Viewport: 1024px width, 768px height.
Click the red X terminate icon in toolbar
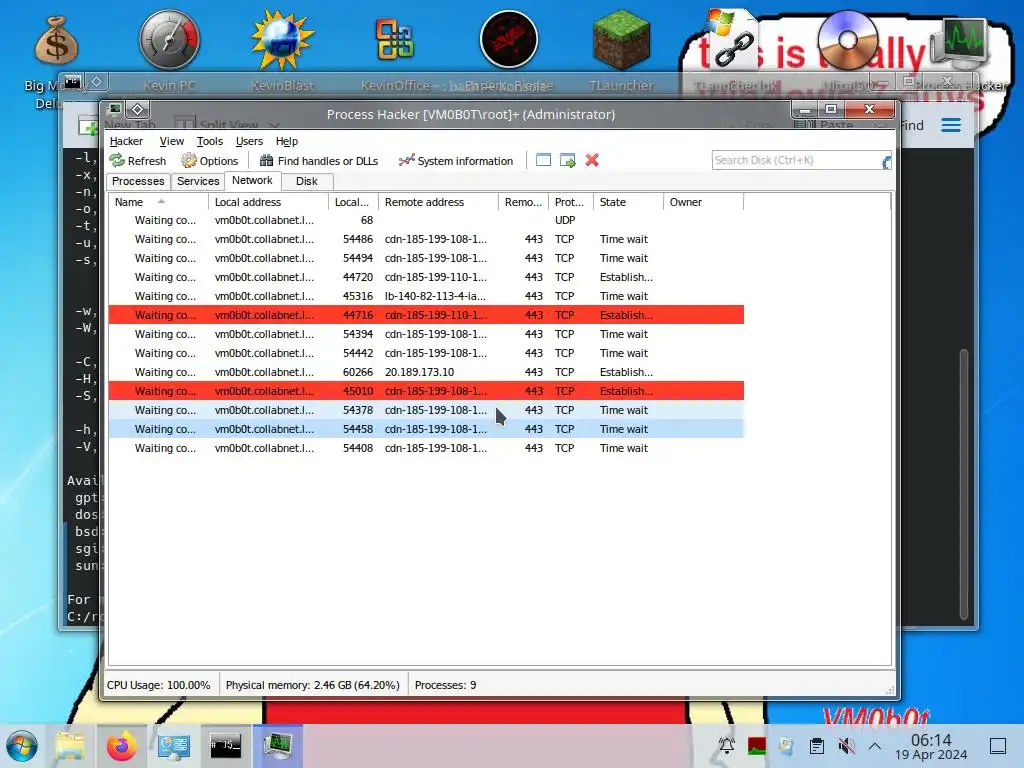tap(592, 160)
